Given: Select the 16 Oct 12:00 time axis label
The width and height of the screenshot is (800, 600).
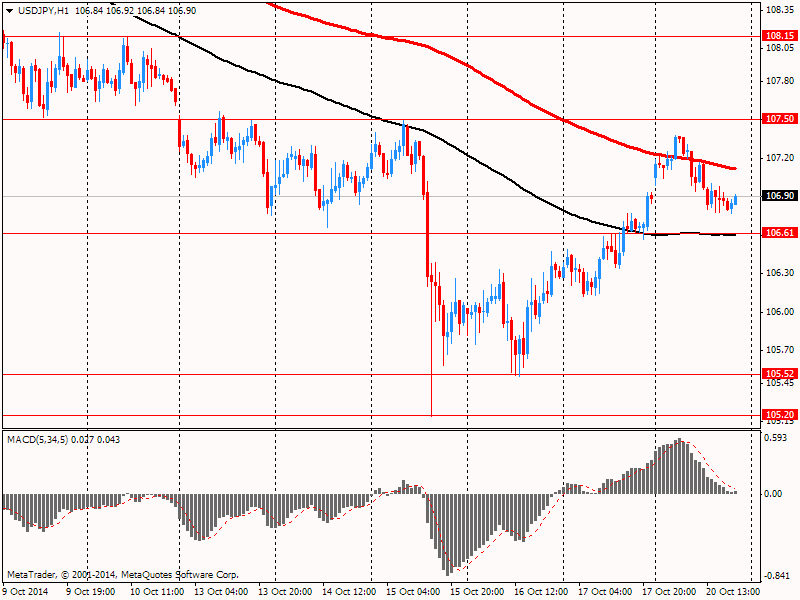Looking at the screenshot, I should [541, 592].
